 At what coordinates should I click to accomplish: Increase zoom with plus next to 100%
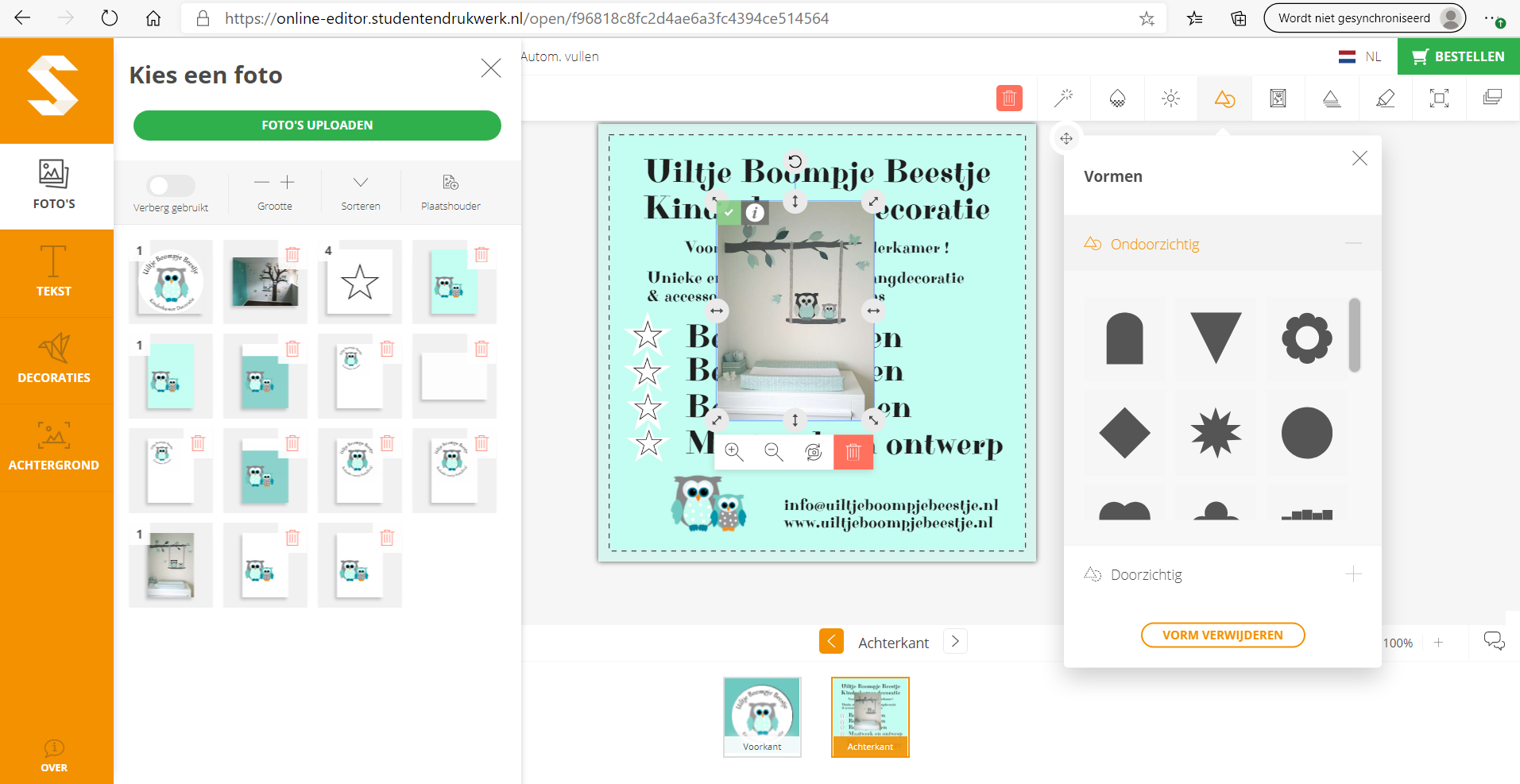1438,643
